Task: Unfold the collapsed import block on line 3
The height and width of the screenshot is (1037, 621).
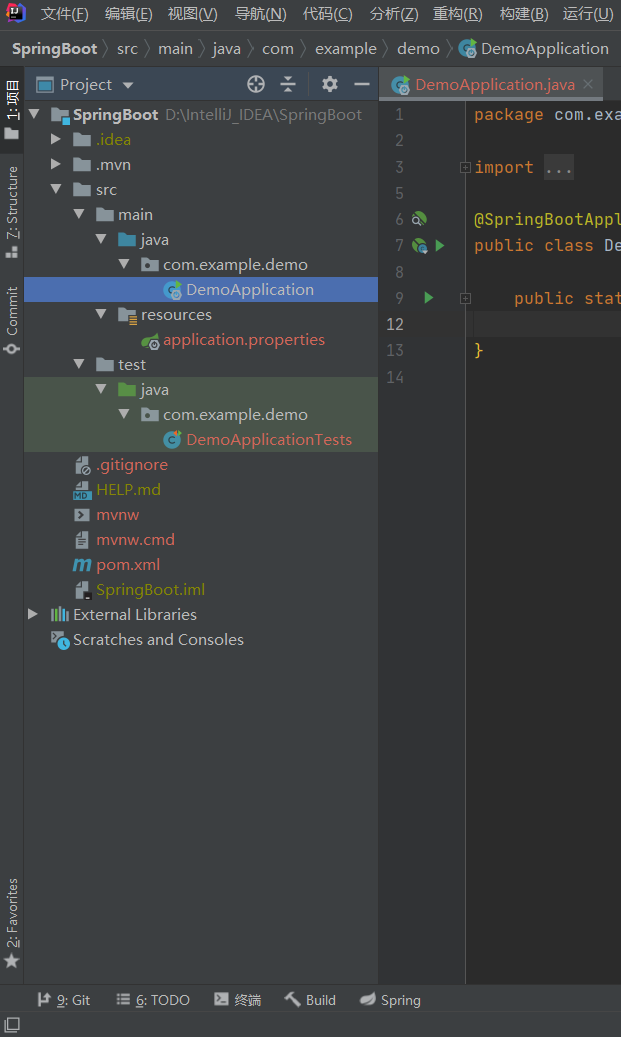Action: point(465,167)
